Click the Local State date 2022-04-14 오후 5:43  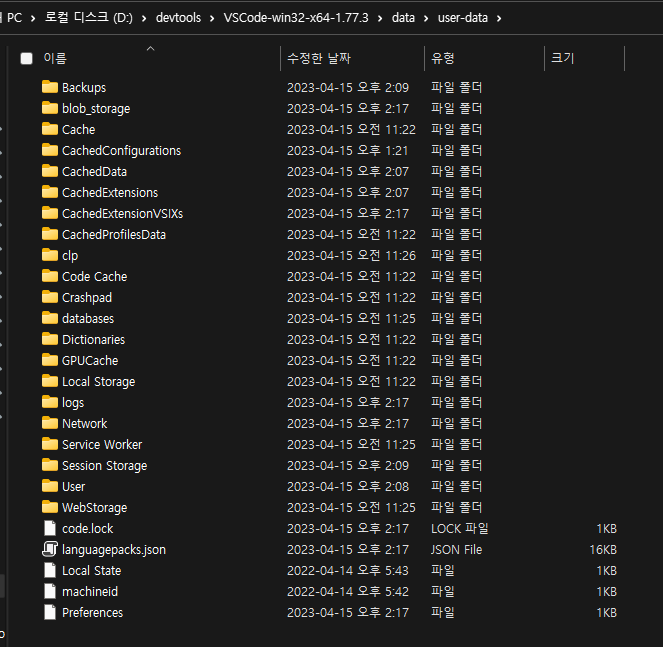coord(348,571)
